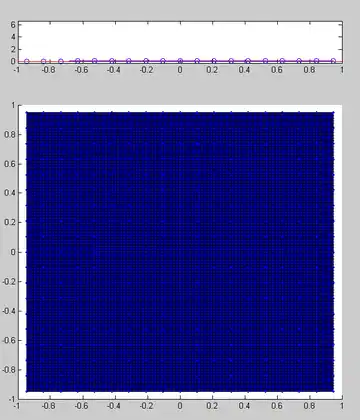Click y-axis label "6" of the line plot
The image size is (360, 420).
tap(13, 24)
